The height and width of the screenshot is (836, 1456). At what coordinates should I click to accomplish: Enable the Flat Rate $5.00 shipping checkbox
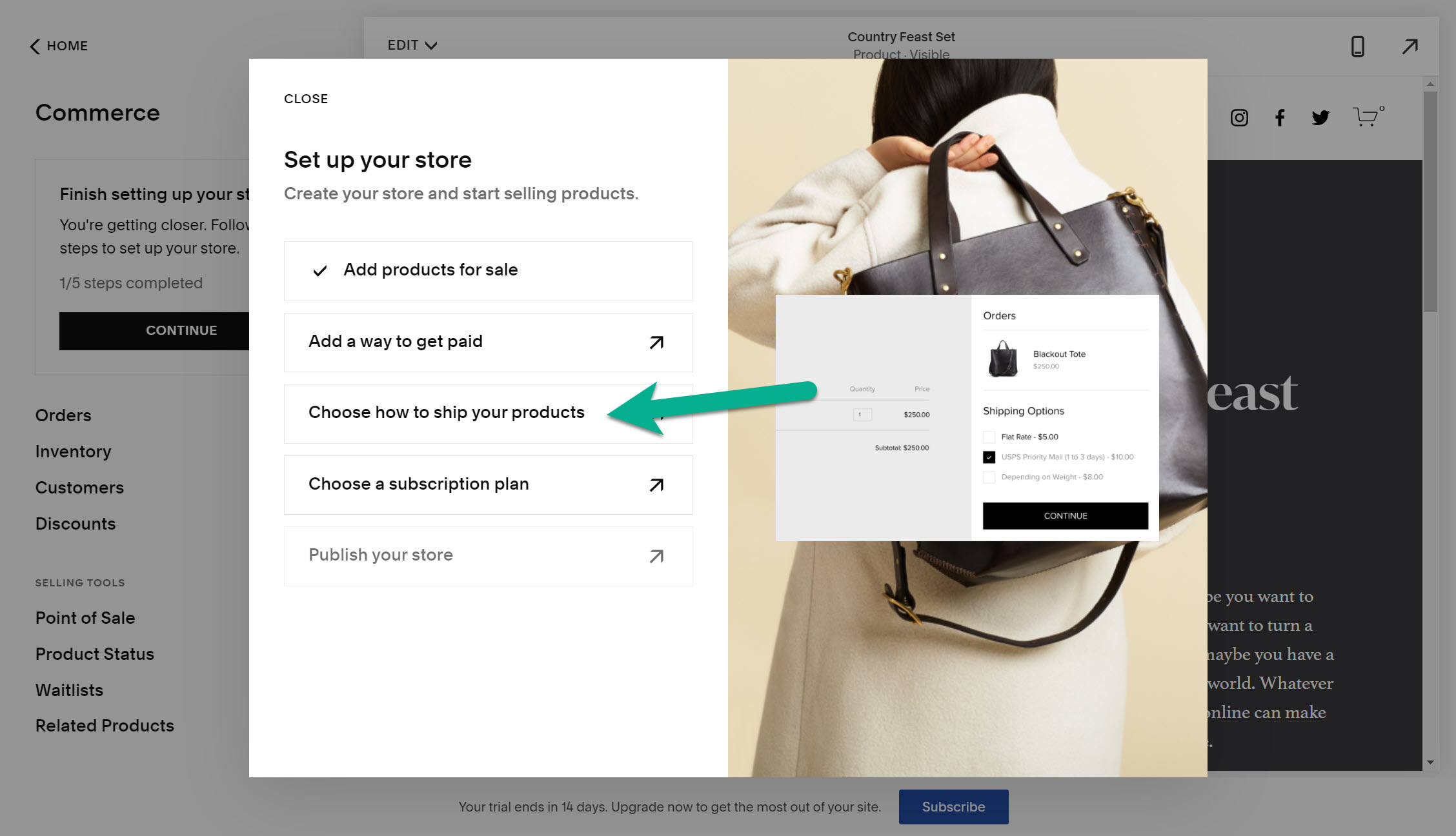[x=988, y=437]
